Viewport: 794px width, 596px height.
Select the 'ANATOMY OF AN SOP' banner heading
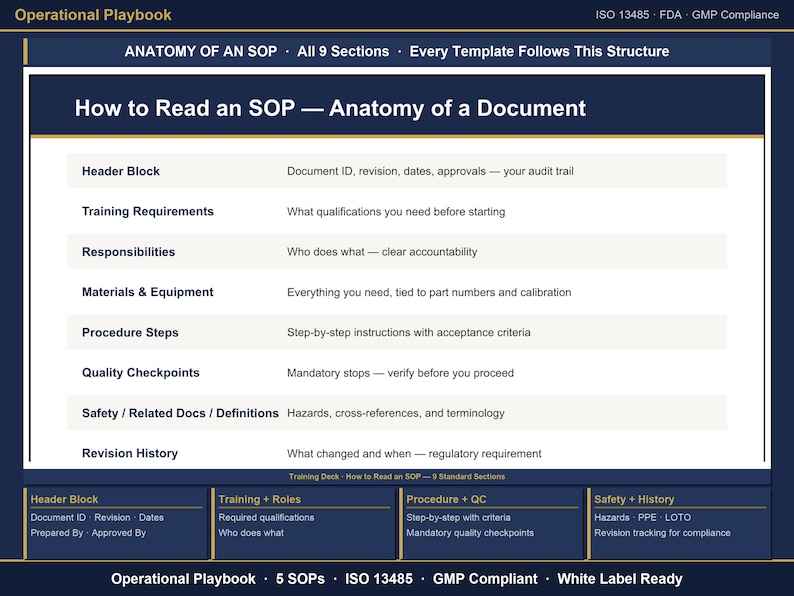coord(201,52)
